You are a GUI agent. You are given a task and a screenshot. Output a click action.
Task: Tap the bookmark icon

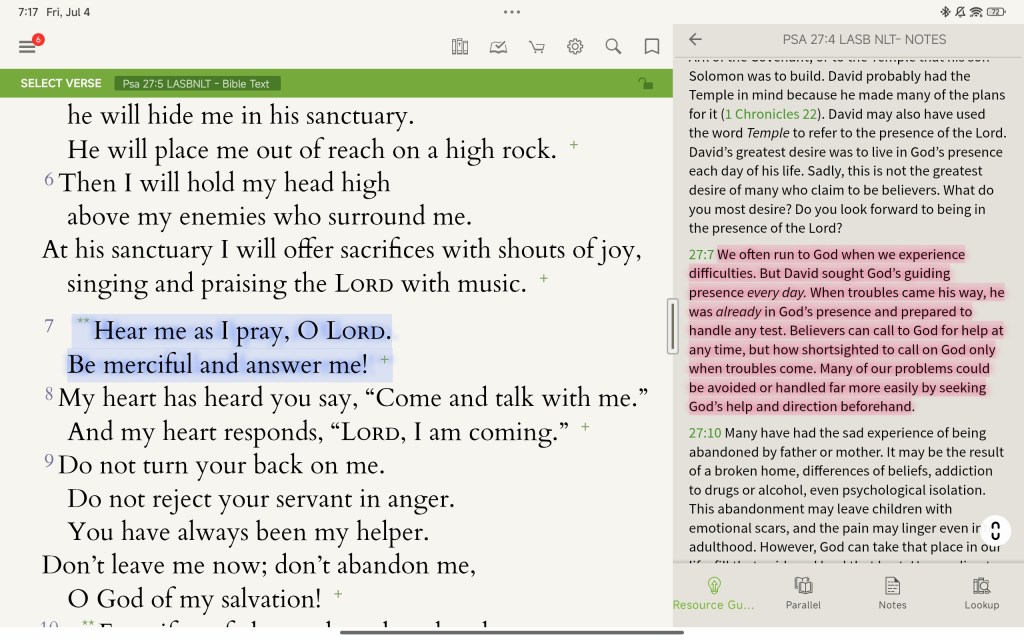652,47
